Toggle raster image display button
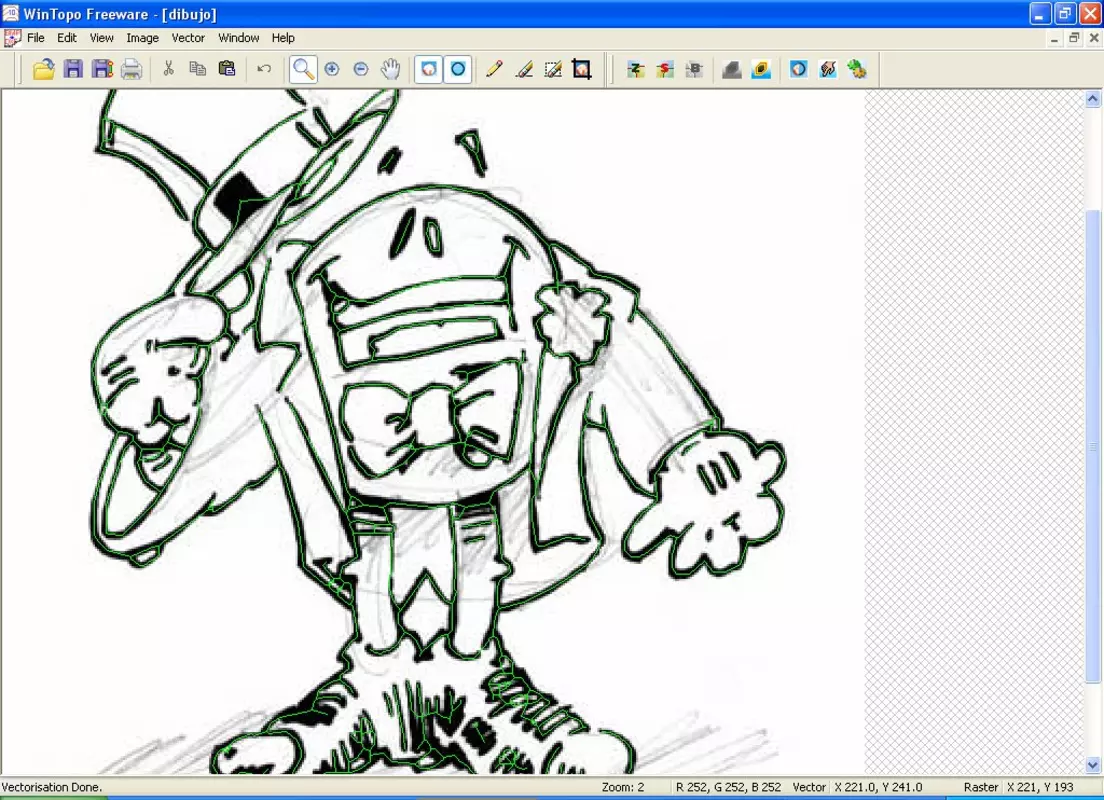The image size is (1104, 800). (429, 69)
